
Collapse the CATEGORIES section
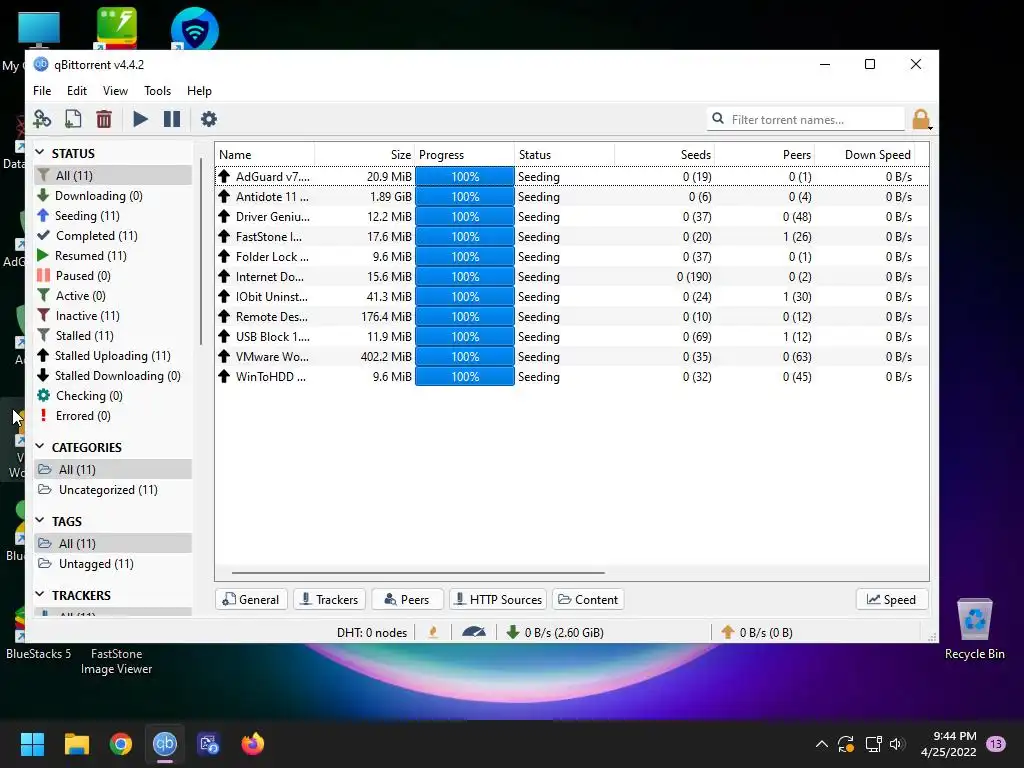pos(40,447)
